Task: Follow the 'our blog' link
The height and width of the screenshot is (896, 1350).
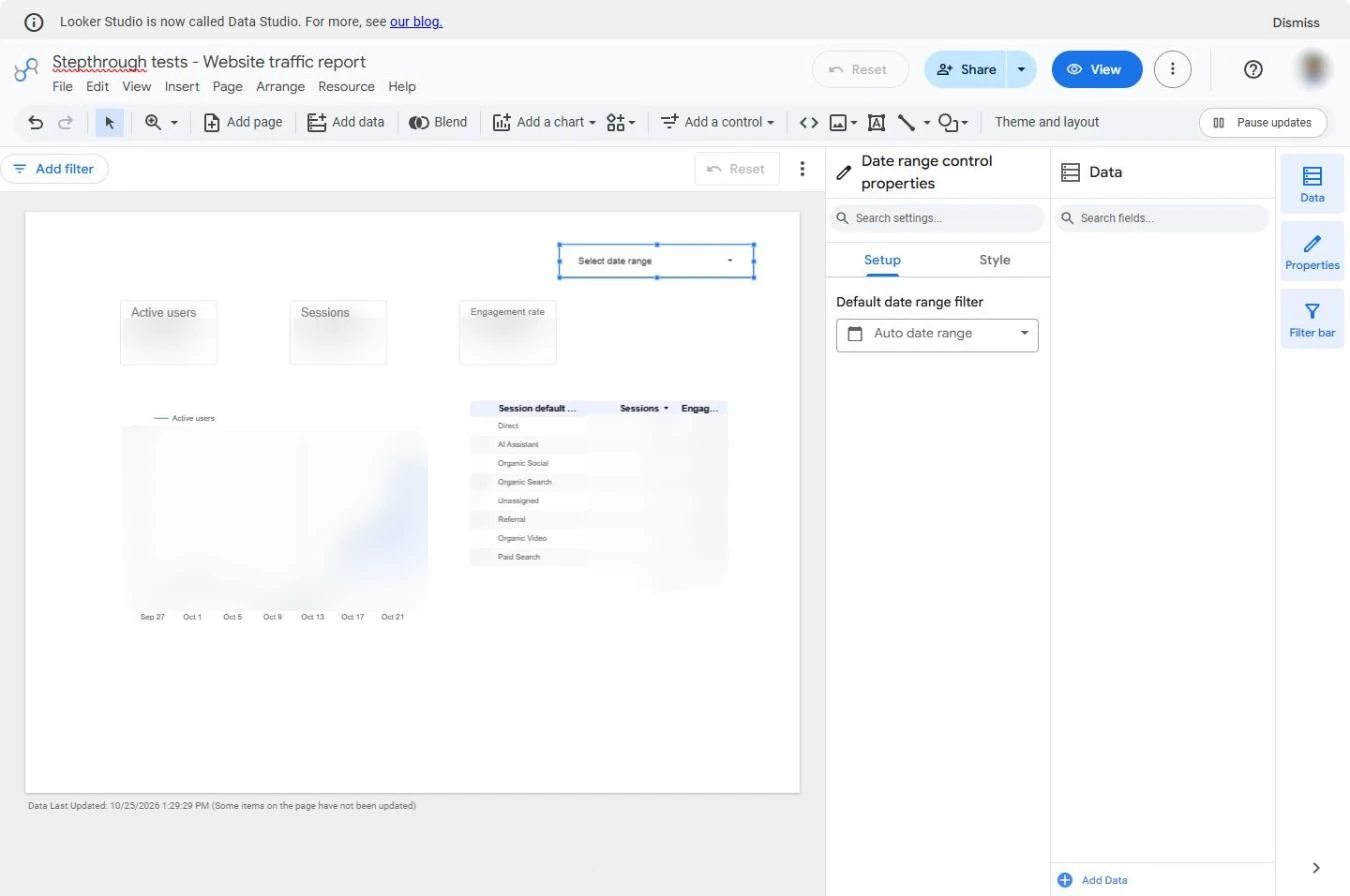Action: [416, 21]
